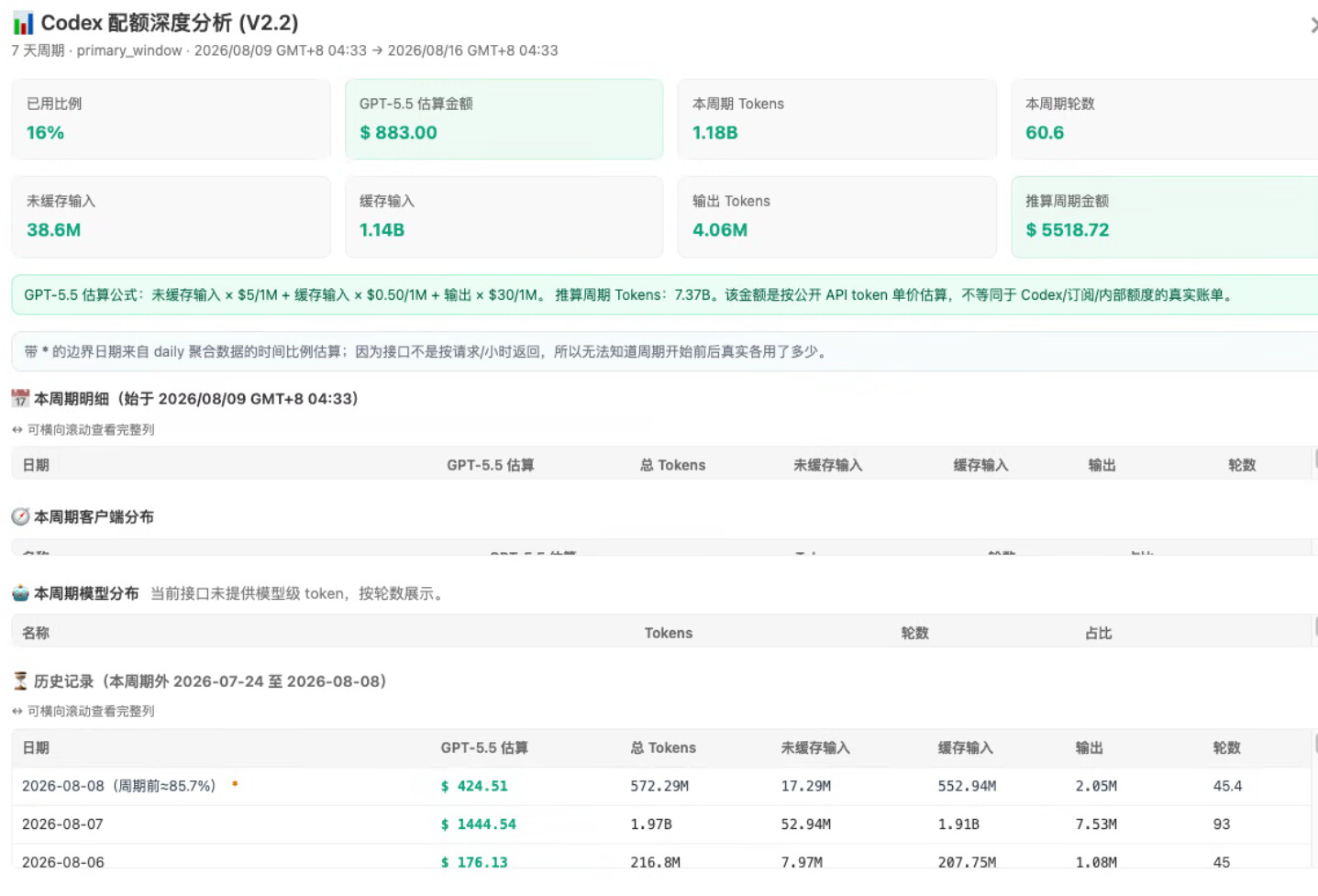This screenshot has width=1318, height=896.
Task: Select the GPT-5.5 估算金额 $883.00 card
Action: tap(504, 119)
